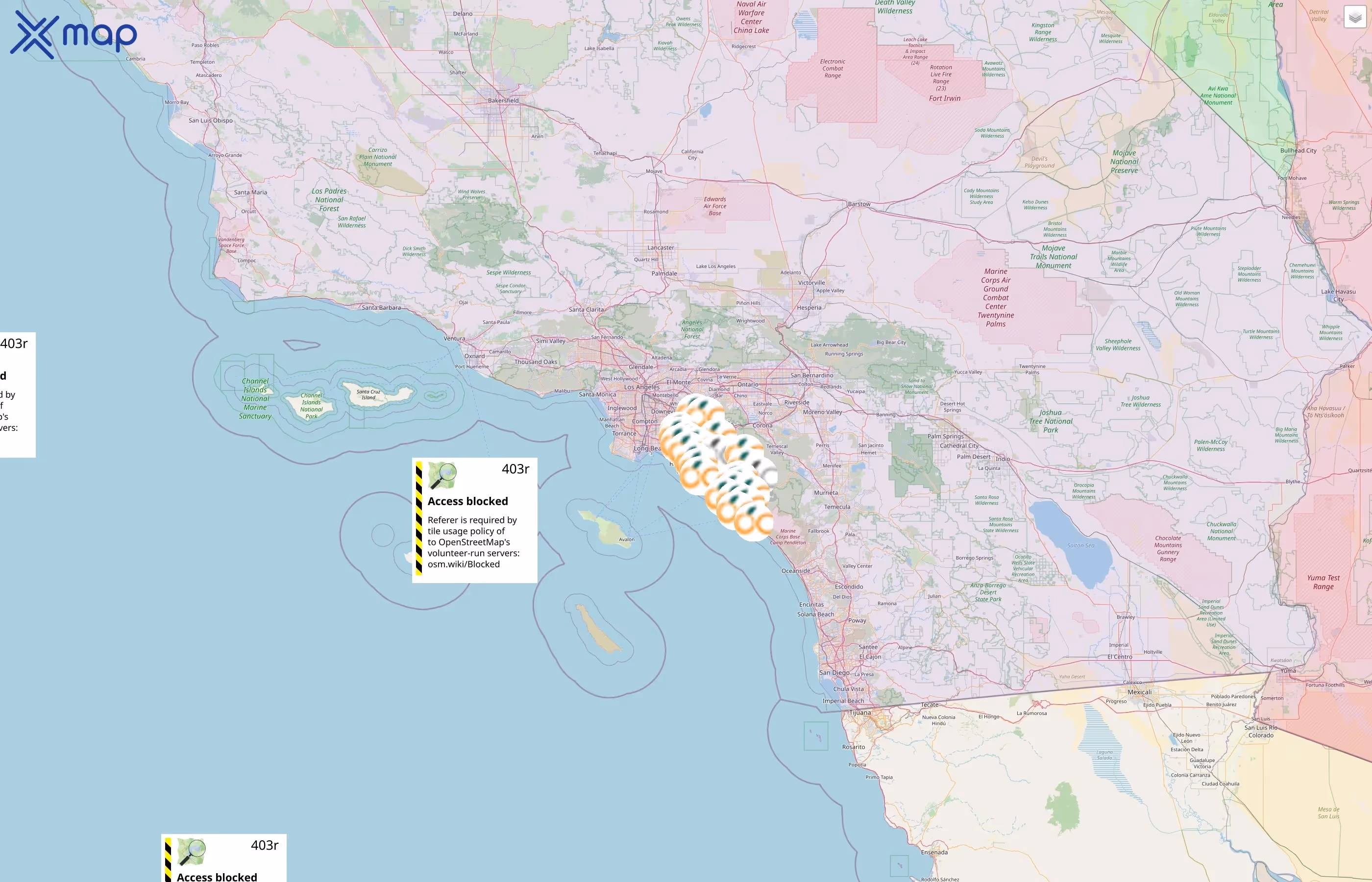1372x882 pixels.
Task: Click the 'Salton Sea' lake label
Action: [1080, 545]
